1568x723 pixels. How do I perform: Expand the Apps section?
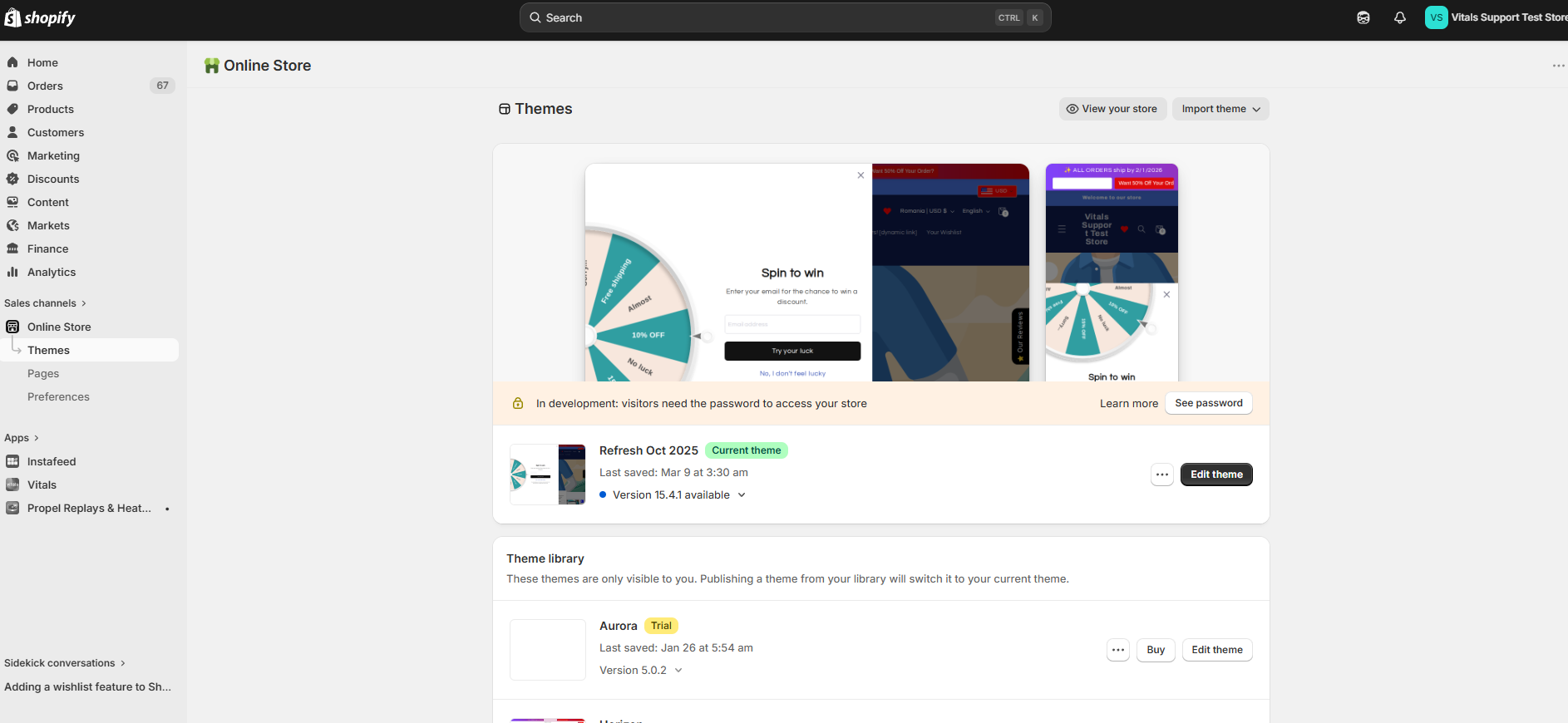point(22,438)
